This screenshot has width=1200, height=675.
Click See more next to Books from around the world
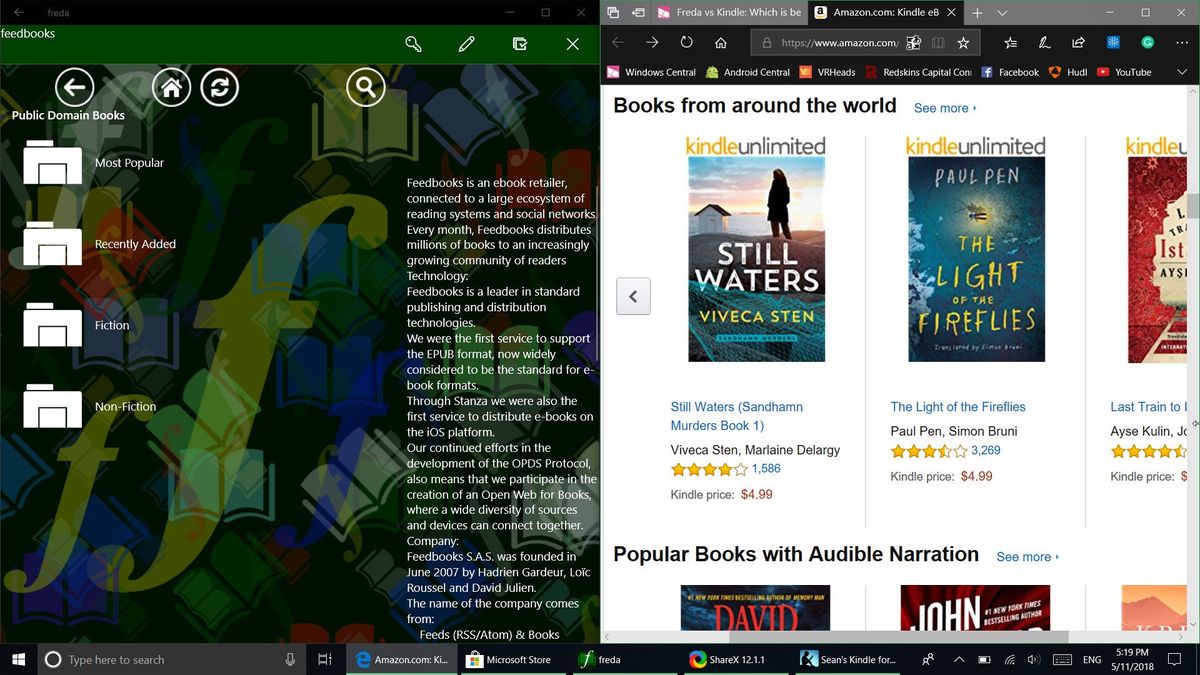pos(941,108)
